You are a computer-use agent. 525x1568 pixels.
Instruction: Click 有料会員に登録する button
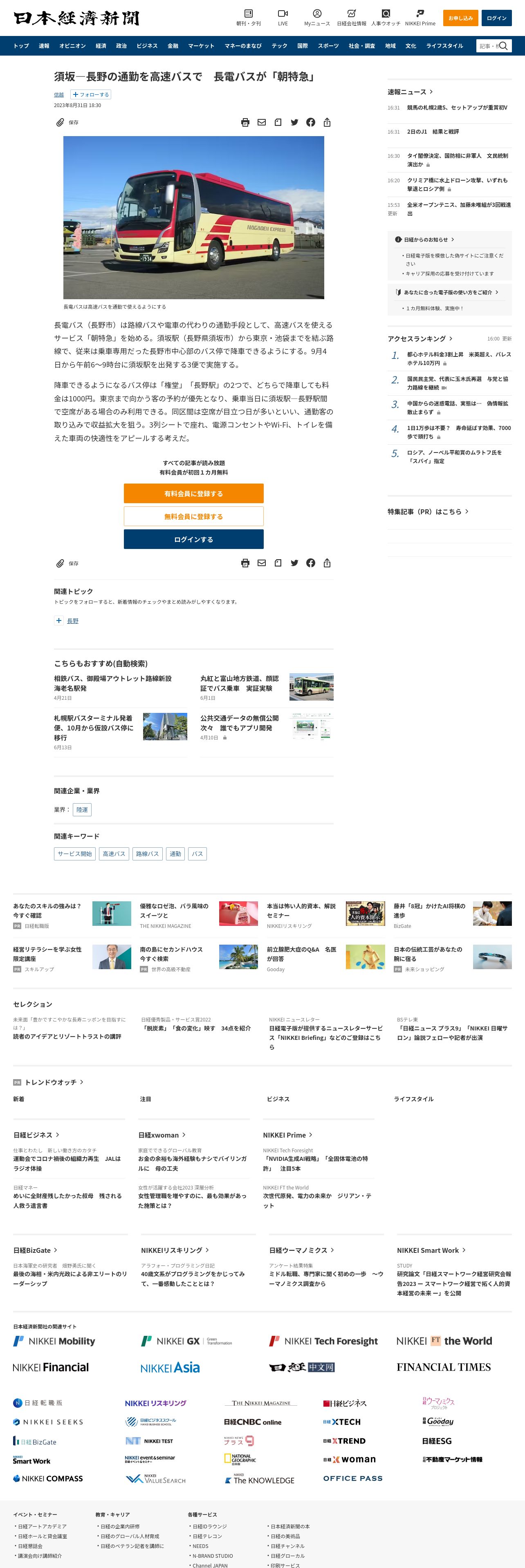[194, 493]
